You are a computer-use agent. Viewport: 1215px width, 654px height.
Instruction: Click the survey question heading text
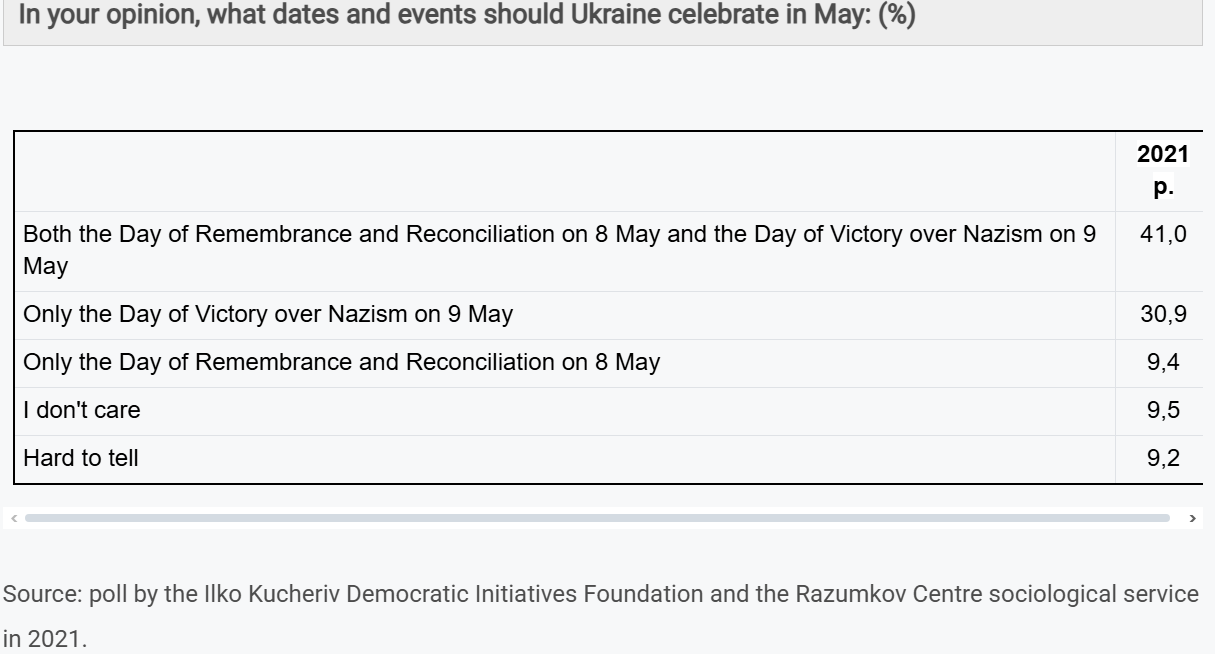click(x=467, y=17)
